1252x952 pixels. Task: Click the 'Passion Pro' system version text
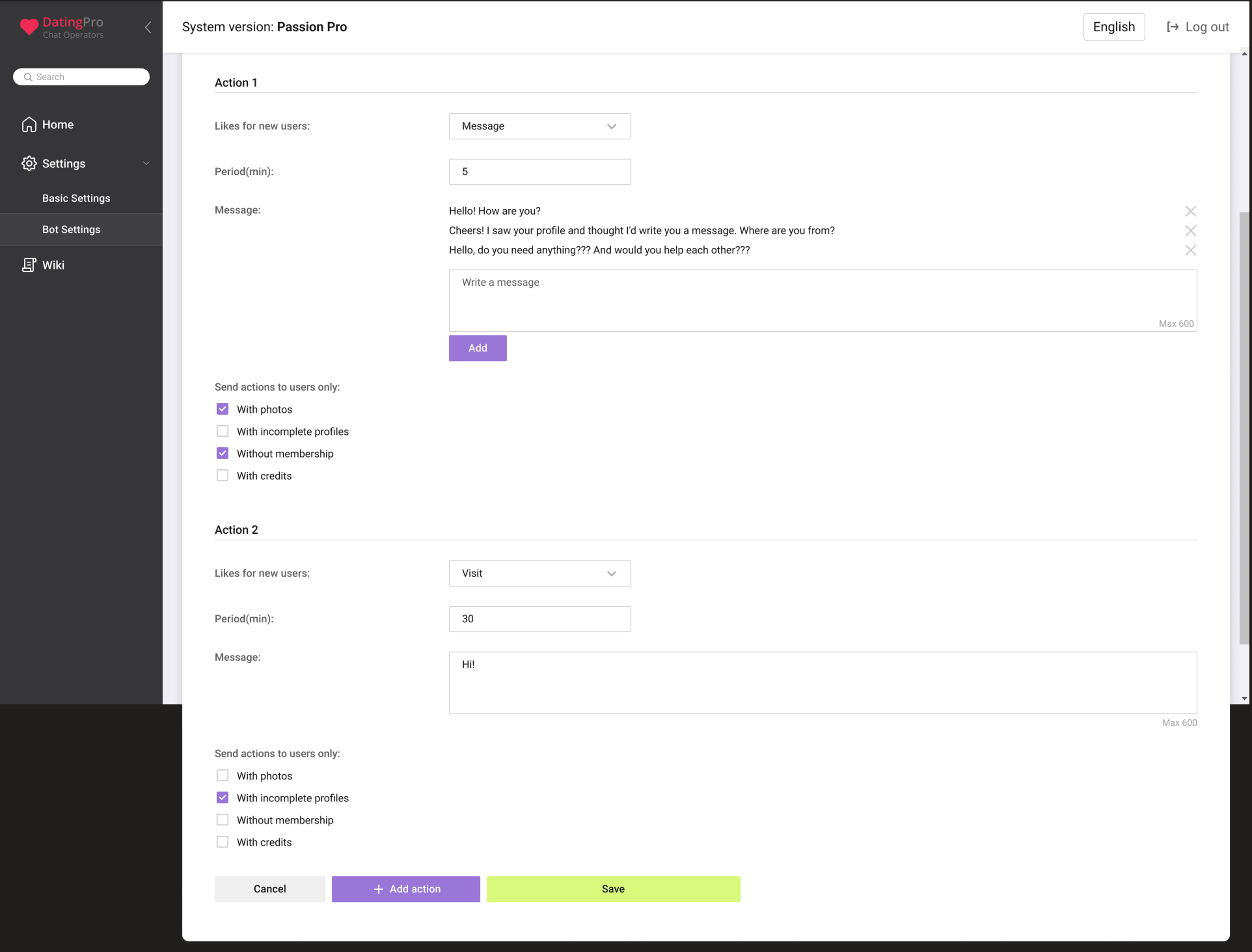pyautogui.click(x=312, y=27)
